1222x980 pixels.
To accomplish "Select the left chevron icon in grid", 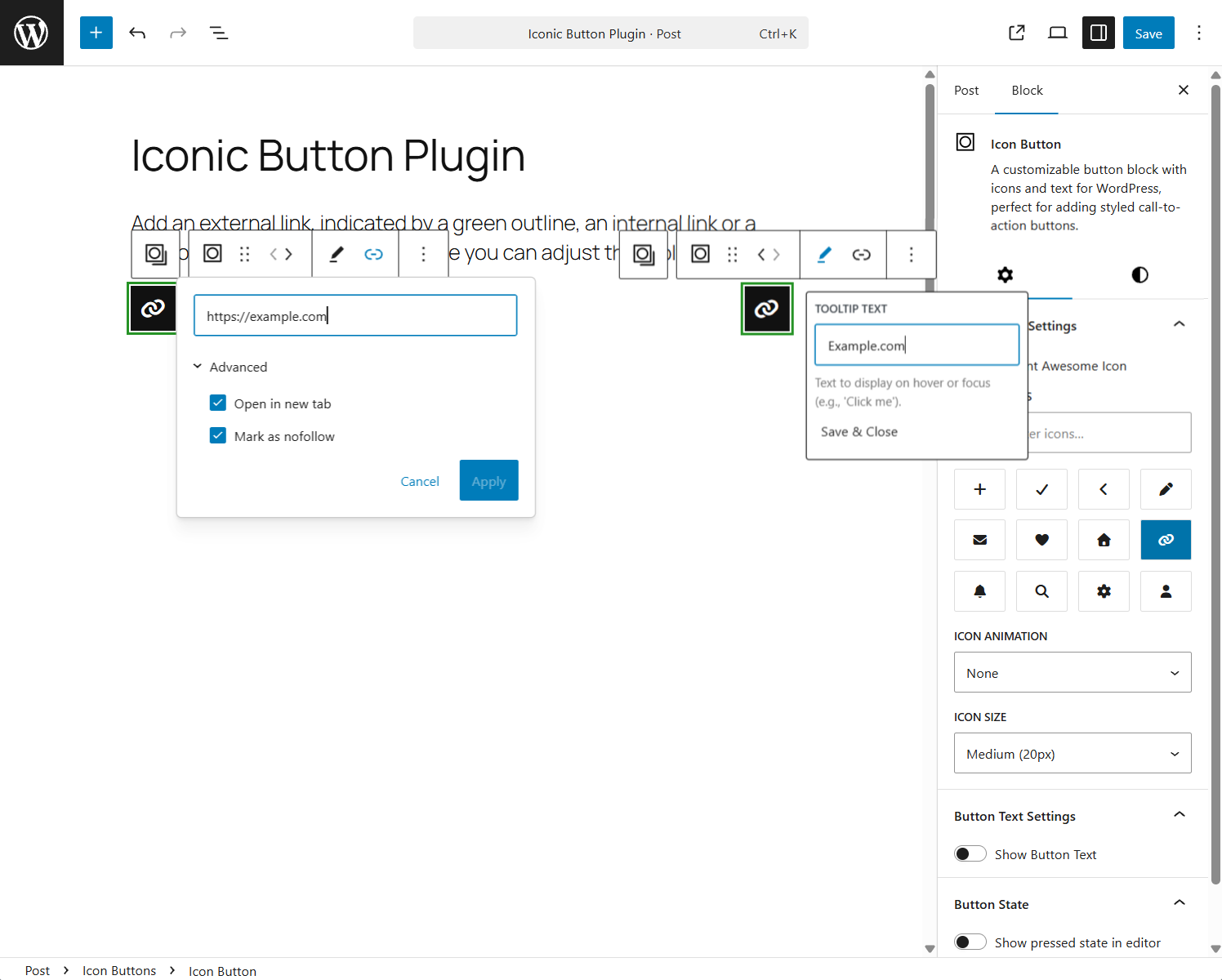I will (1104, 489).
